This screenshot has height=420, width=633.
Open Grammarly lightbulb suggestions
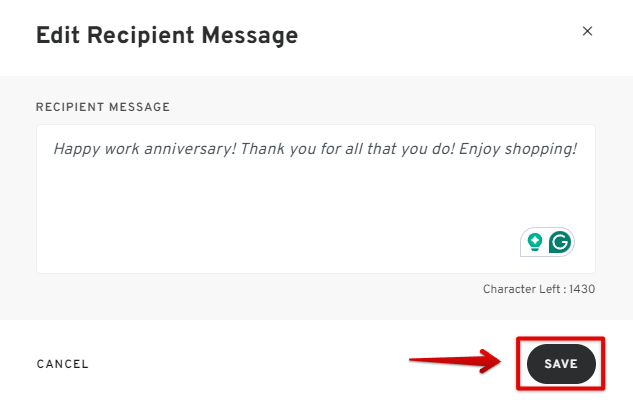535,242
